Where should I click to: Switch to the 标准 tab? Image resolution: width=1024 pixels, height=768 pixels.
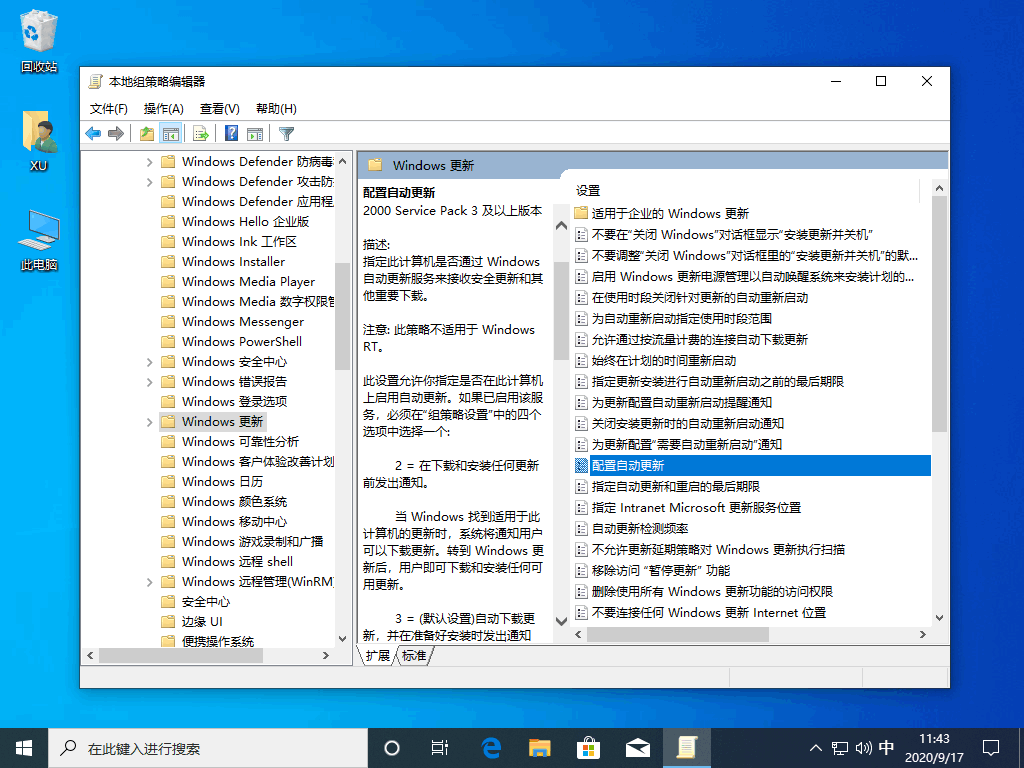pos(414,656)
